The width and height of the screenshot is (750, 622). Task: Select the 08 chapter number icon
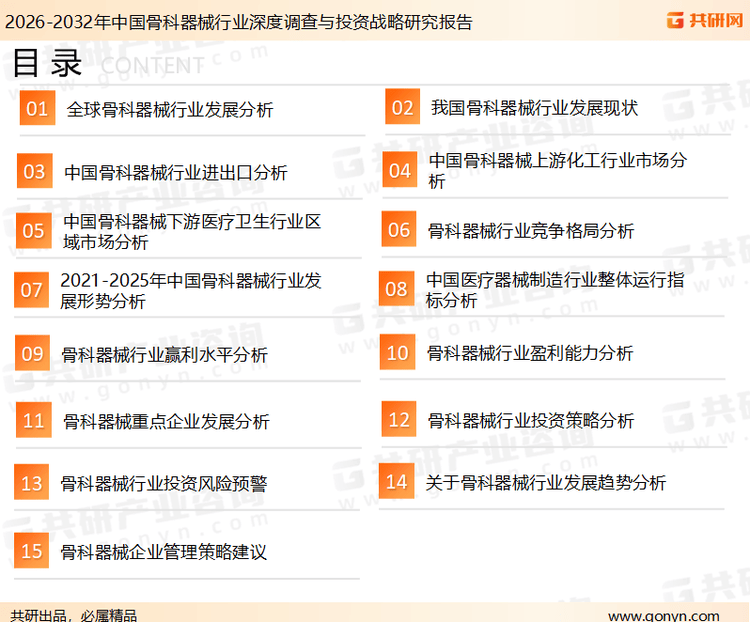click(397, 290)
